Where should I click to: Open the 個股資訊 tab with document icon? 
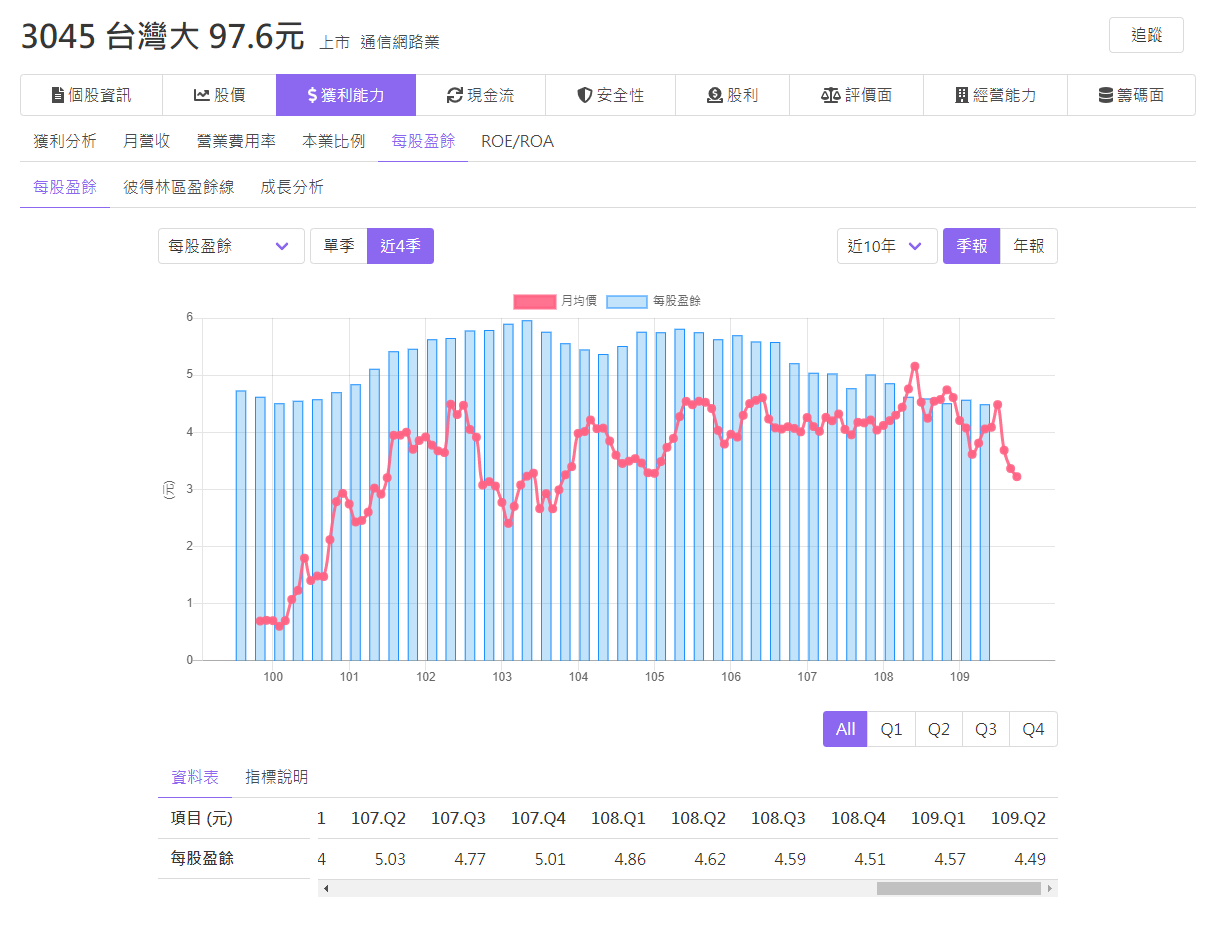point(91,95)
